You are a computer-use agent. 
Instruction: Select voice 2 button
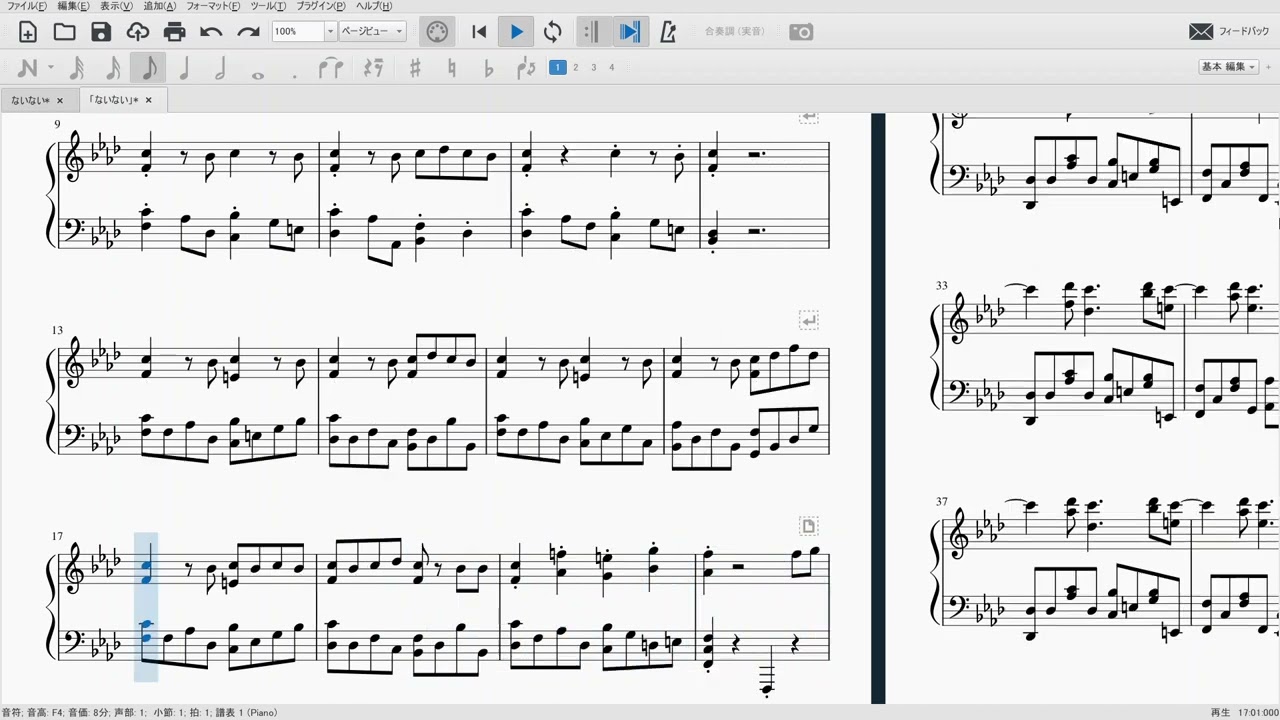tap(576, 68)
